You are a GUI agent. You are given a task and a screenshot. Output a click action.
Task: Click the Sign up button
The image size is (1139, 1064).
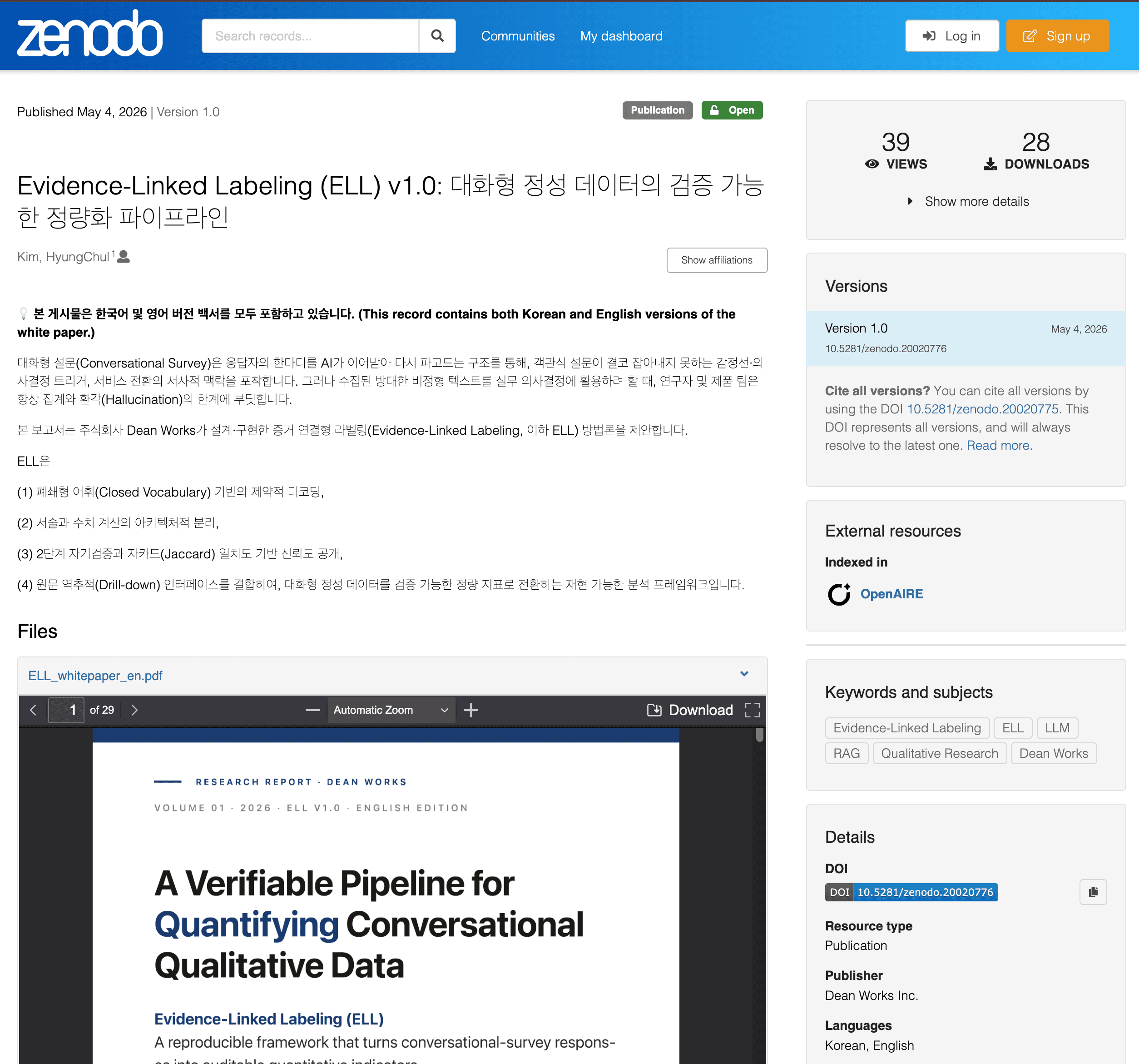coord(1058,35)
